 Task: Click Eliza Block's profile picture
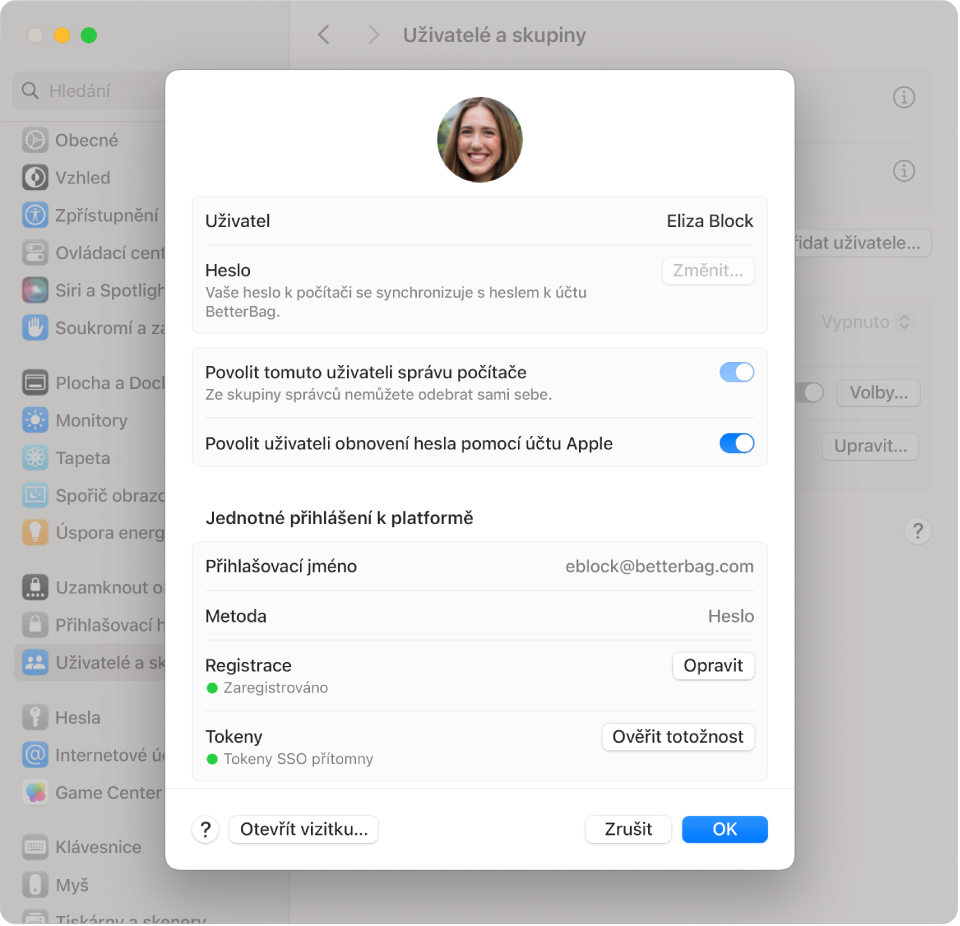pyautogui.click(x=479, y=140)
